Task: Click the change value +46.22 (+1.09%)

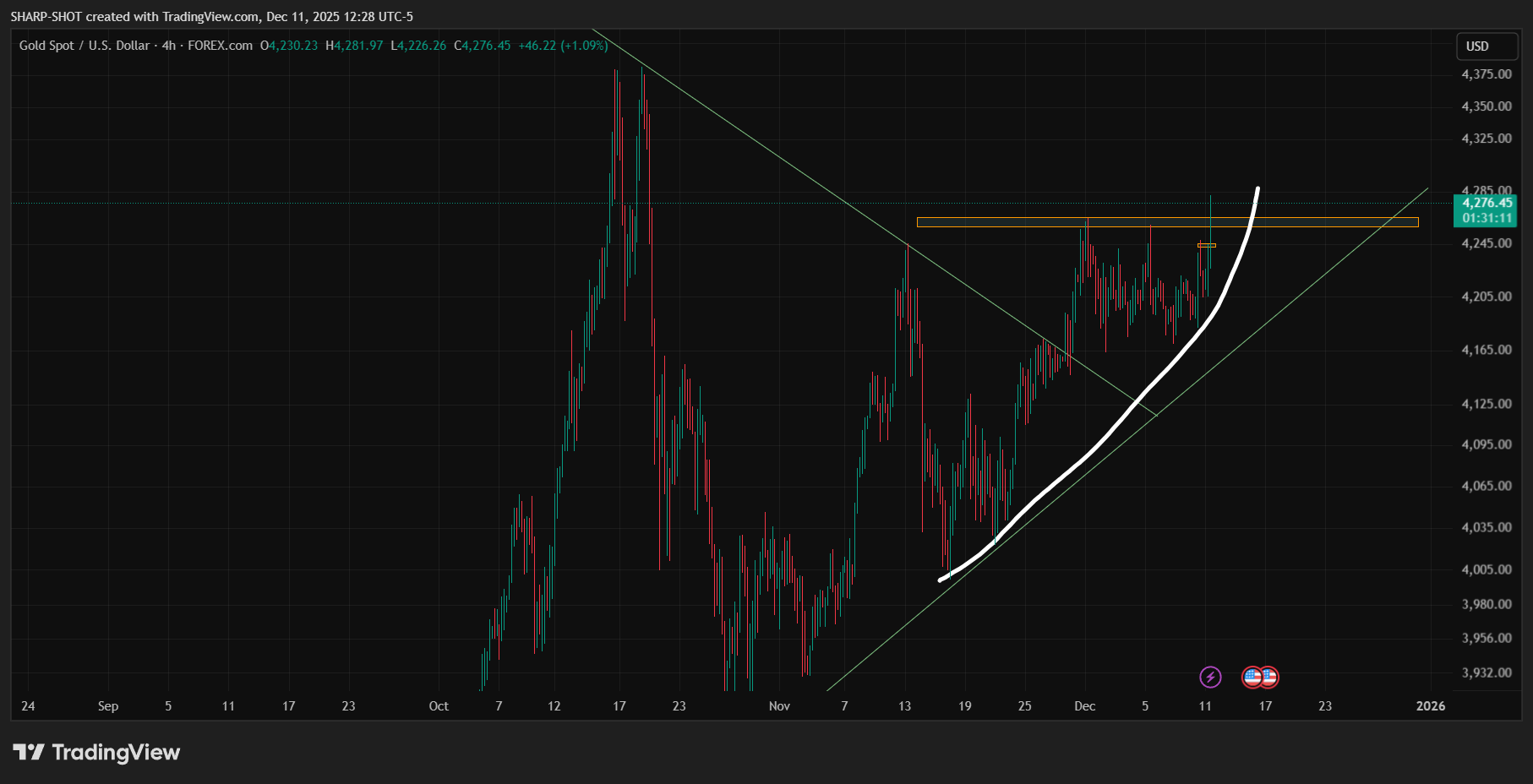Action: 563,46
